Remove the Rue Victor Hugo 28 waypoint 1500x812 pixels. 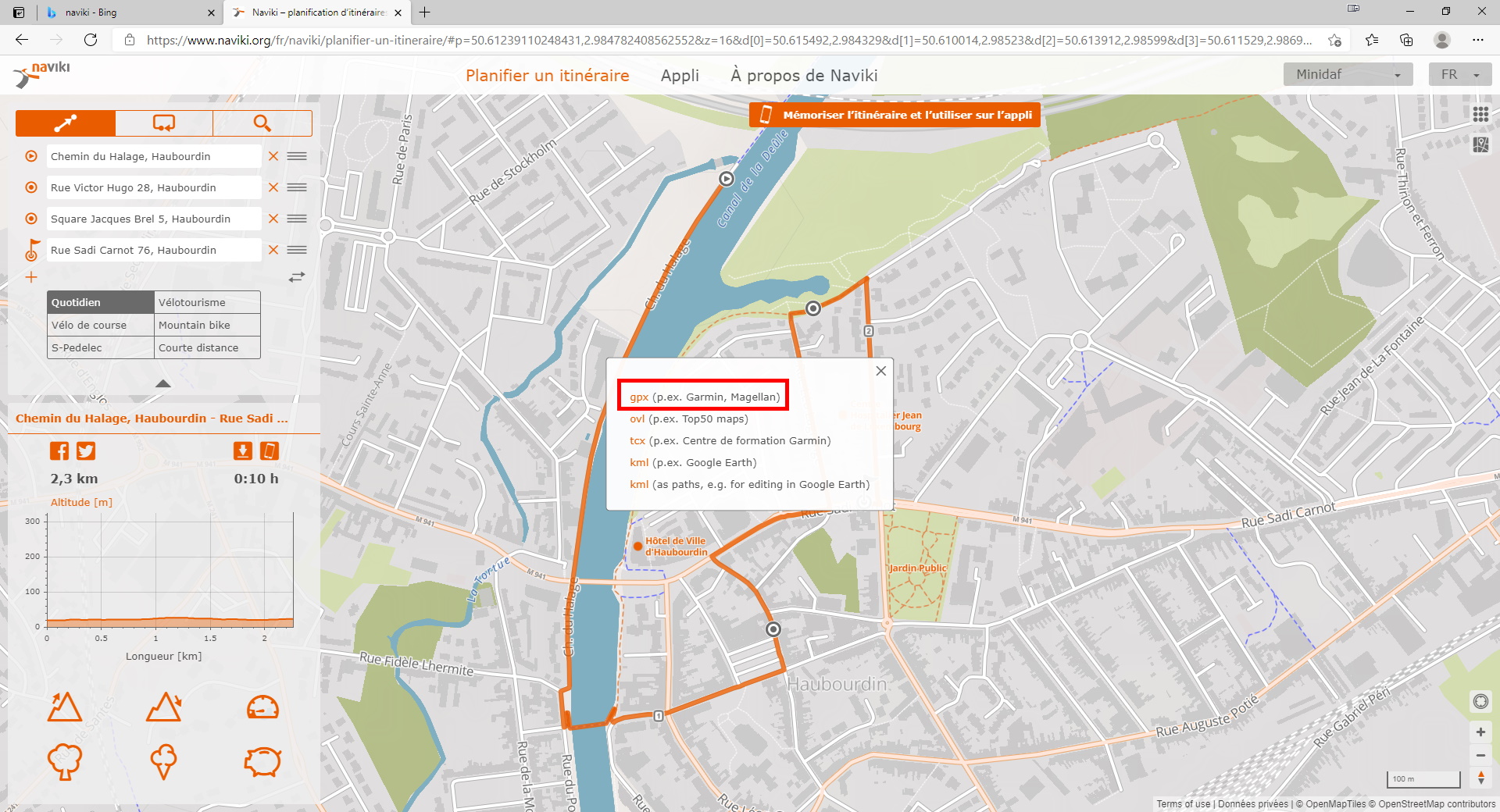[x=273, y=187]
